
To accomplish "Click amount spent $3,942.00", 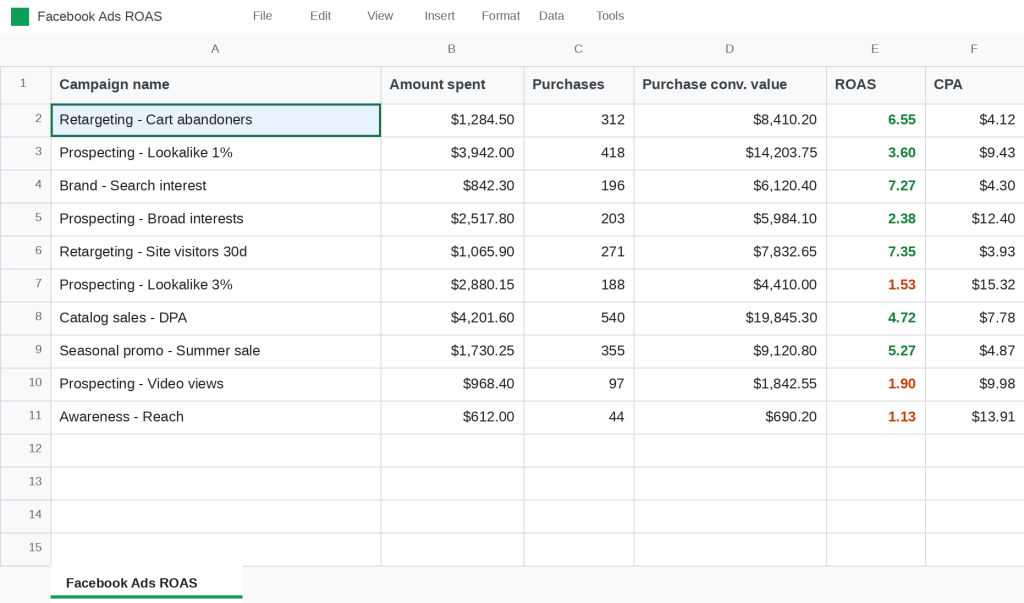I will (x=452, y=154).
